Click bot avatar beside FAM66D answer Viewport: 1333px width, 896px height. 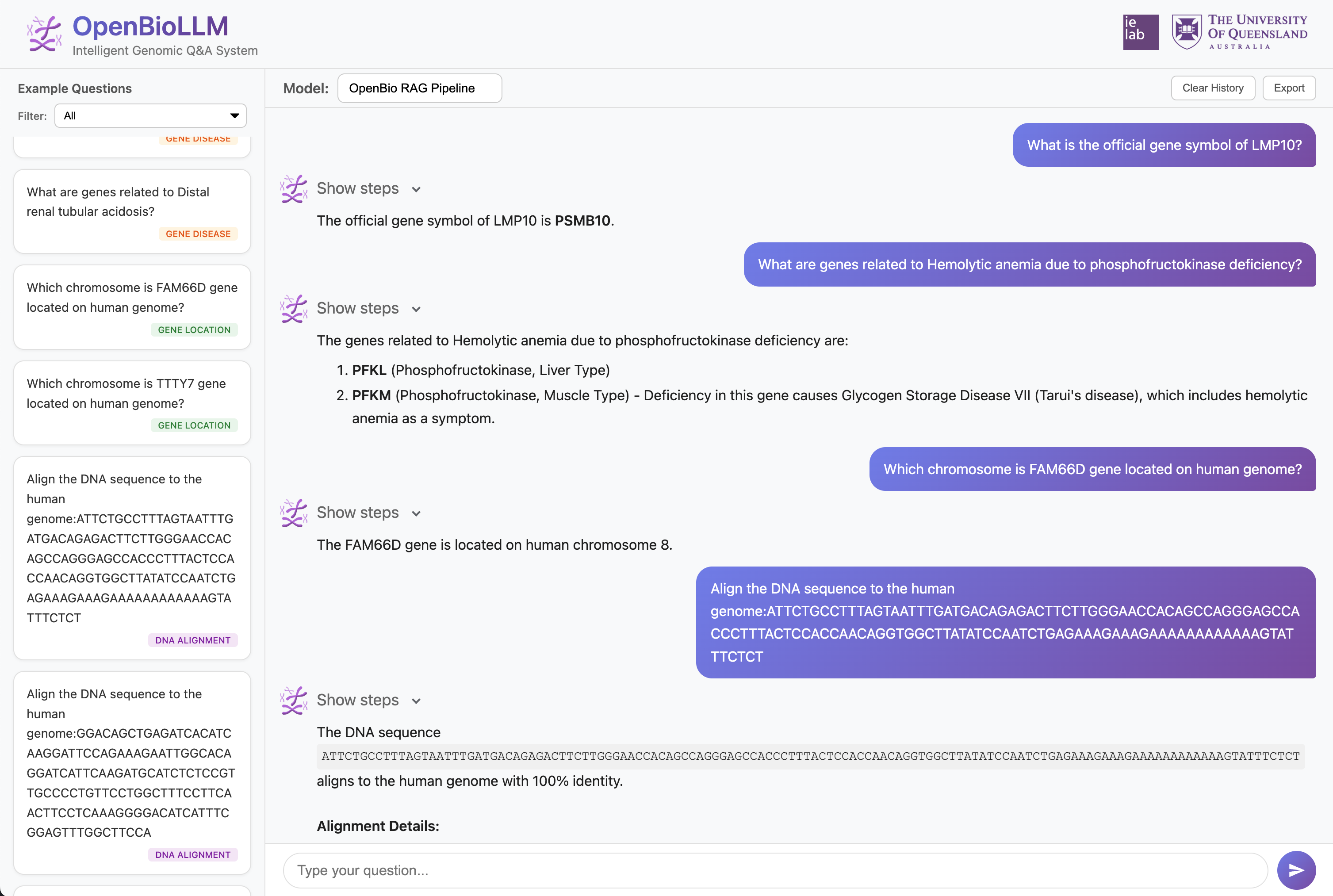(x=294, y=513)
